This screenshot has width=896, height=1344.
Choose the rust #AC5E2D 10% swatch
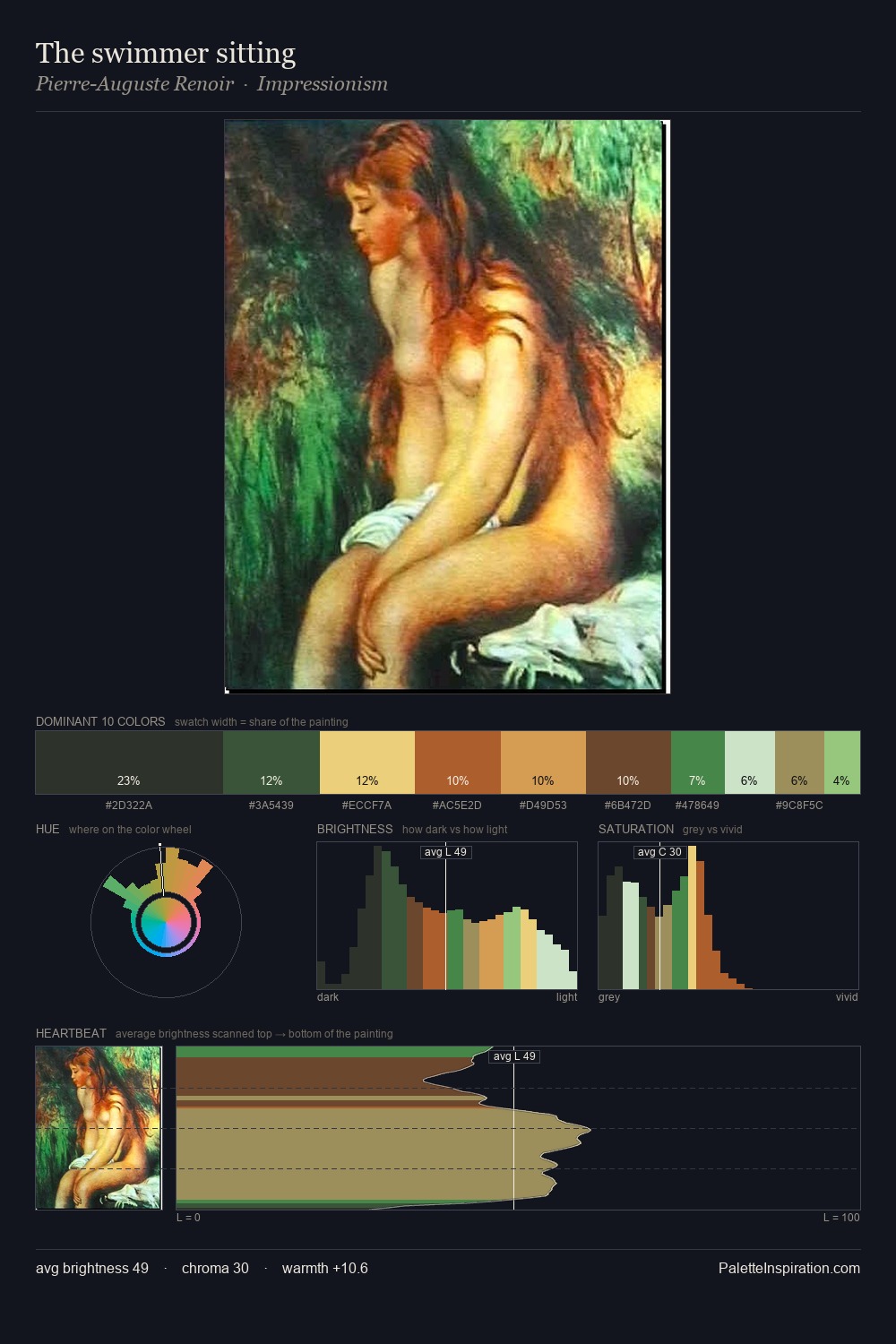coord(458,762)
